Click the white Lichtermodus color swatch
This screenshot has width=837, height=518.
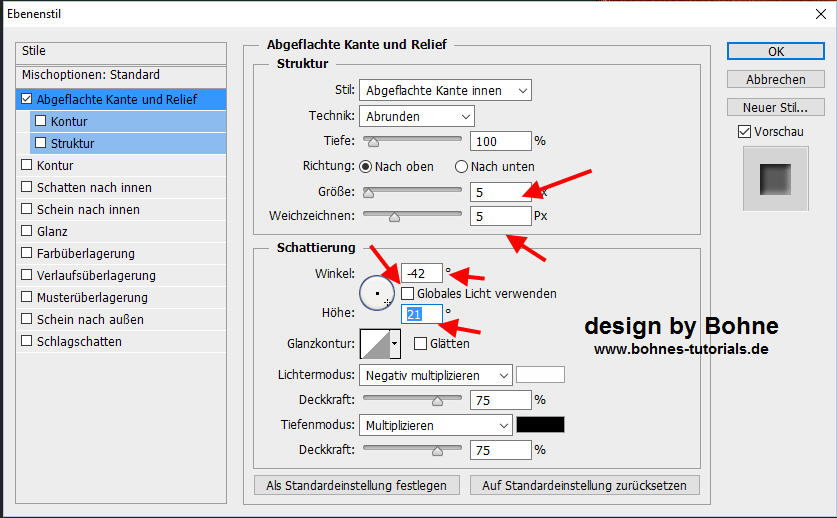(540, 375)
